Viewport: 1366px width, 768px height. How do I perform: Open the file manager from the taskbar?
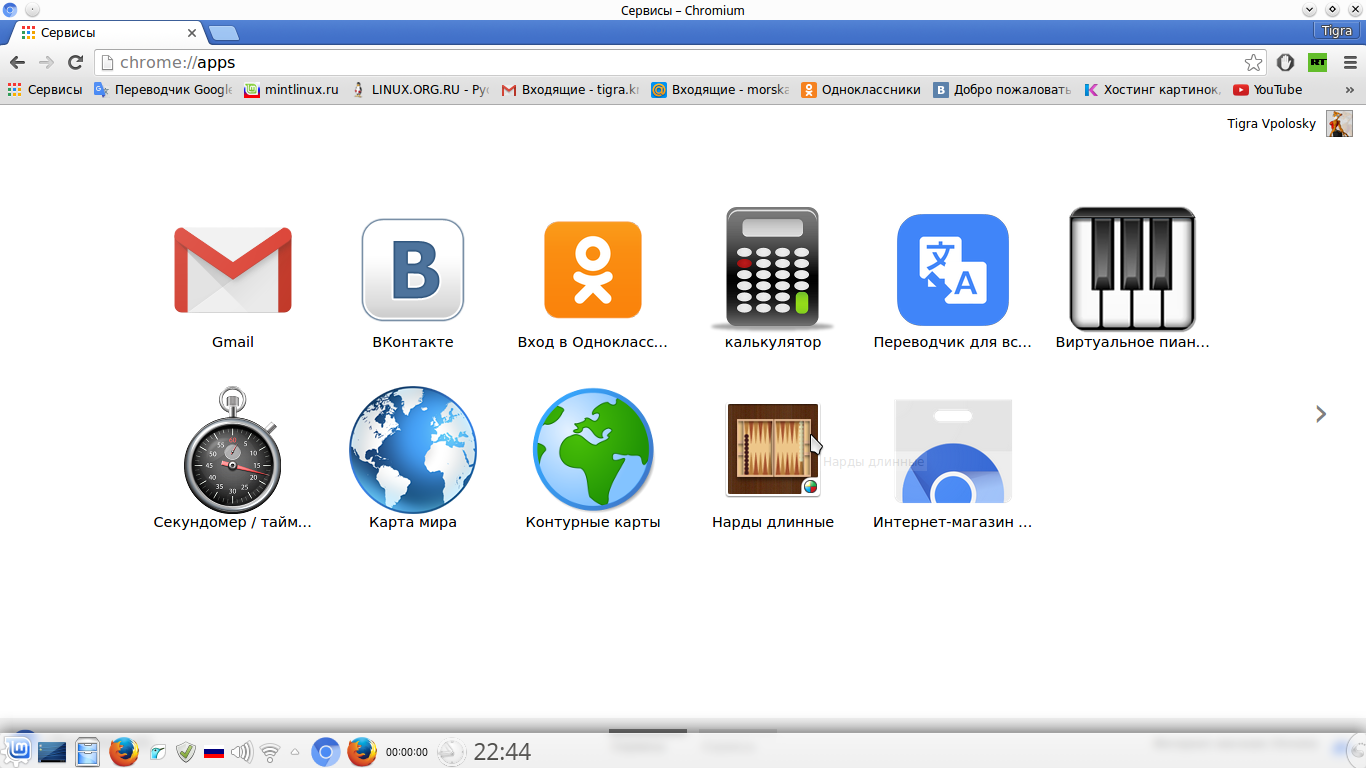click(x=88, y=752)
